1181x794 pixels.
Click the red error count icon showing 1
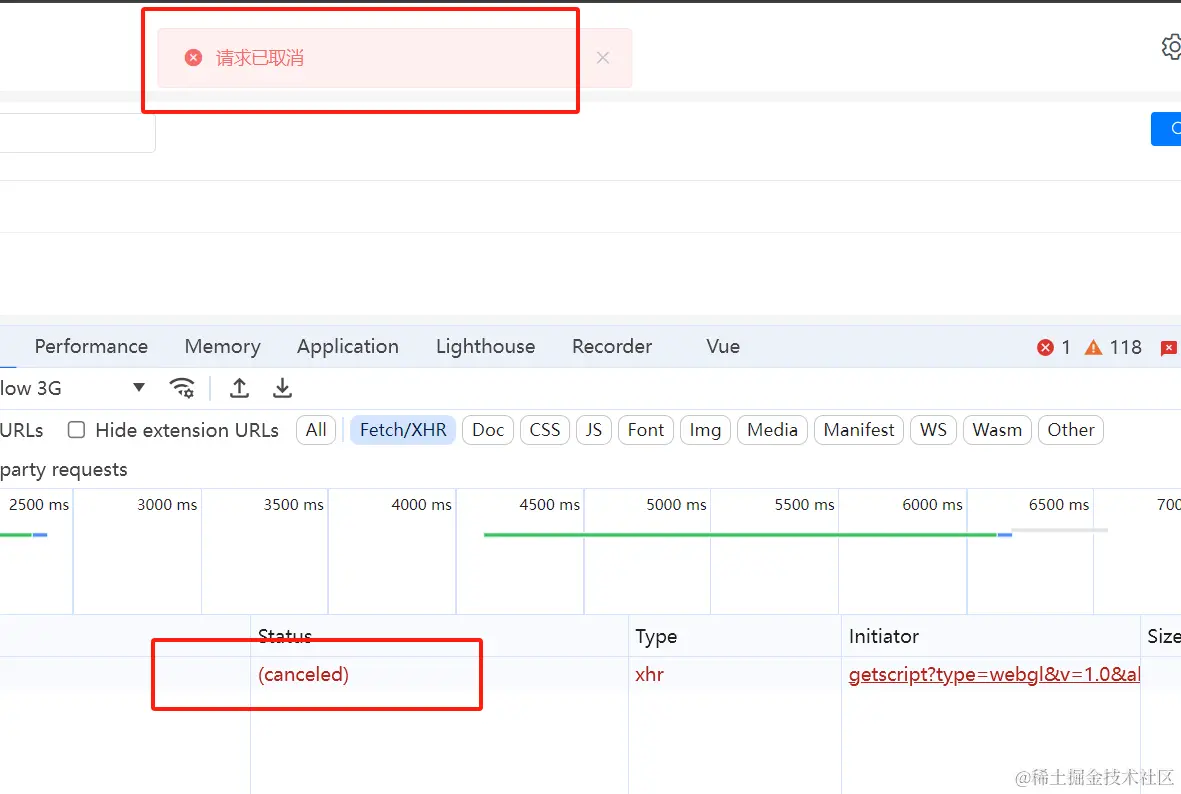[x=1045, y=347]
